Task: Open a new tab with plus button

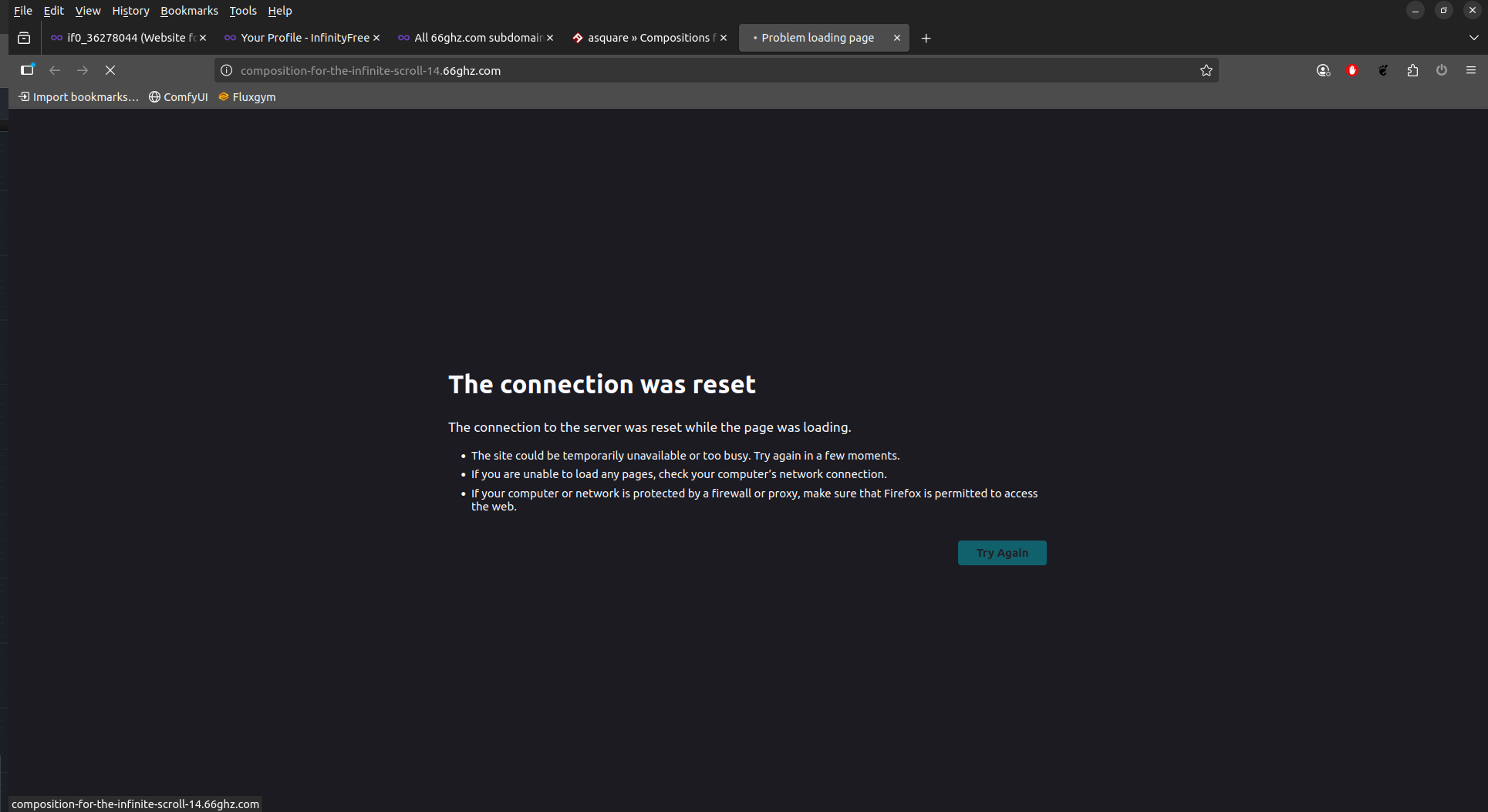Action: coord(926,38)
